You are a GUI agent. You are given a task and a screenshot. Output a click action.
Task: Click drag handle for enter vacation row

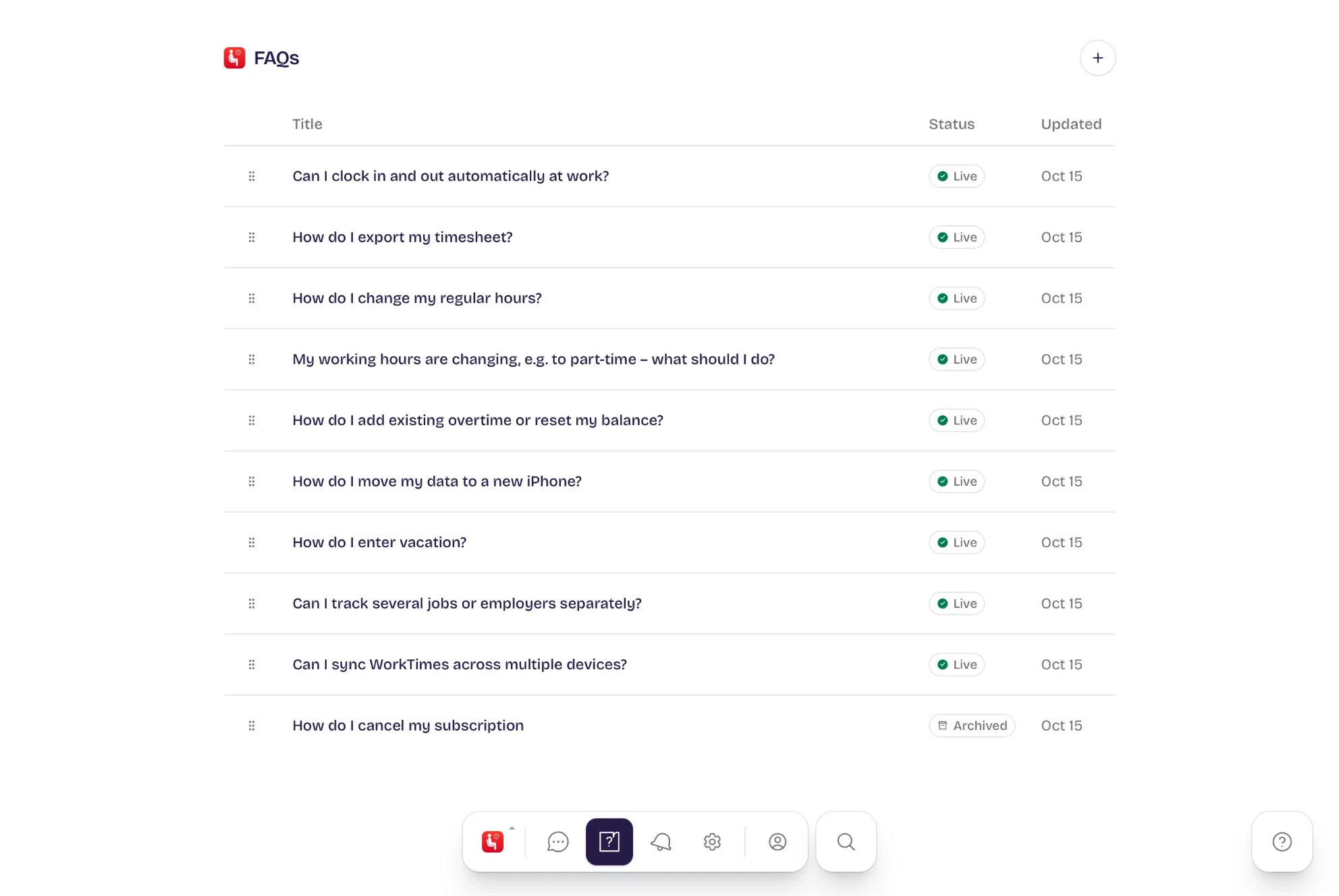252,542
